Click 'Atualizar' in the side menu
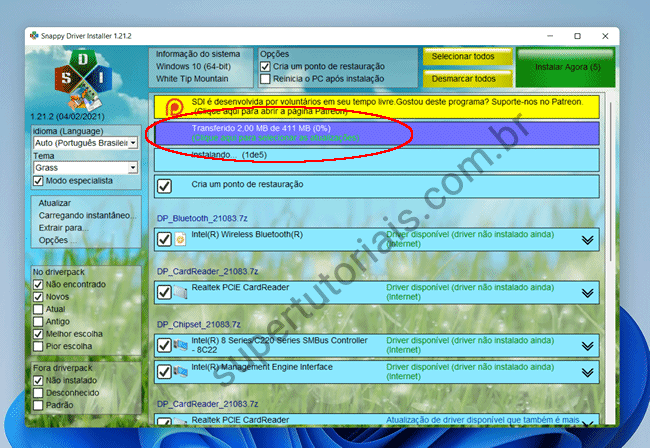 [55, 203]
